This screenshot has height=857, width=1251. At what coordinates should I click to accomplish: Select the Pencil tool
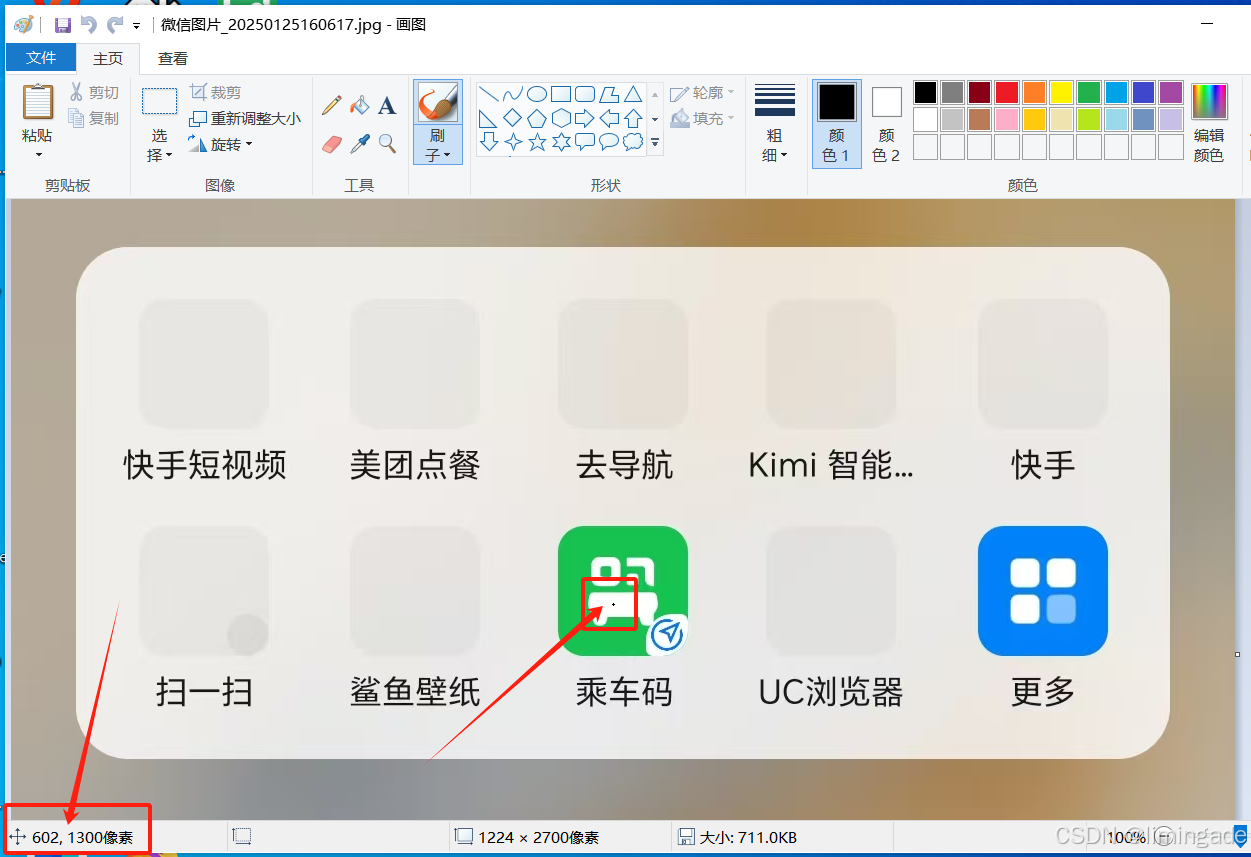pyautogui.click(x=332, y=105)
